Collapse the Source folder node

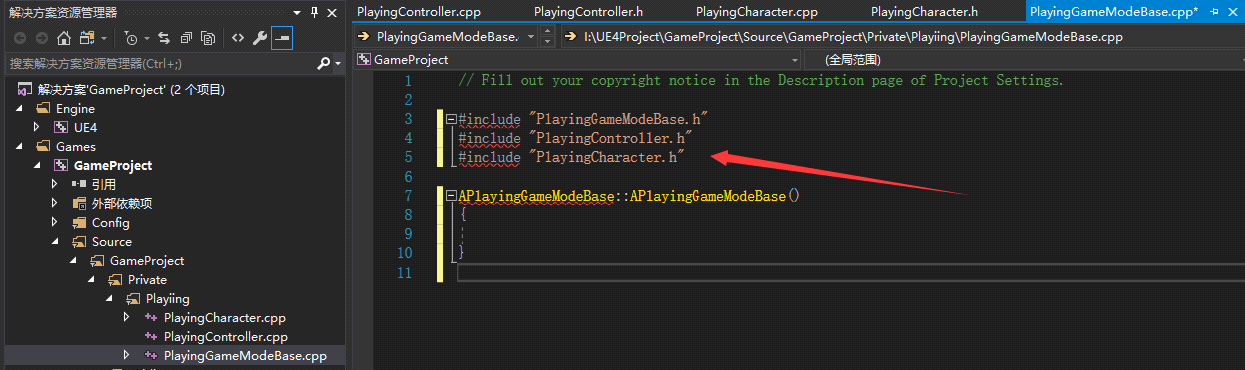coord(55,242)
